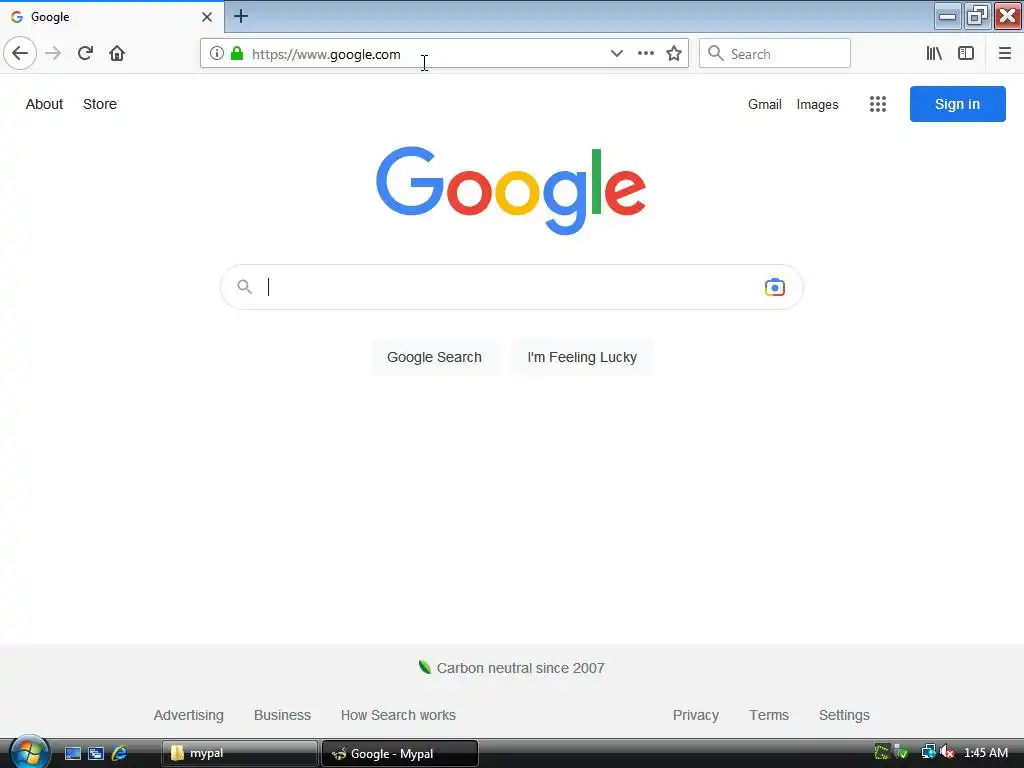1024x768 pixels.
Task: Open the Terms footer link
Action: (769, 715)
